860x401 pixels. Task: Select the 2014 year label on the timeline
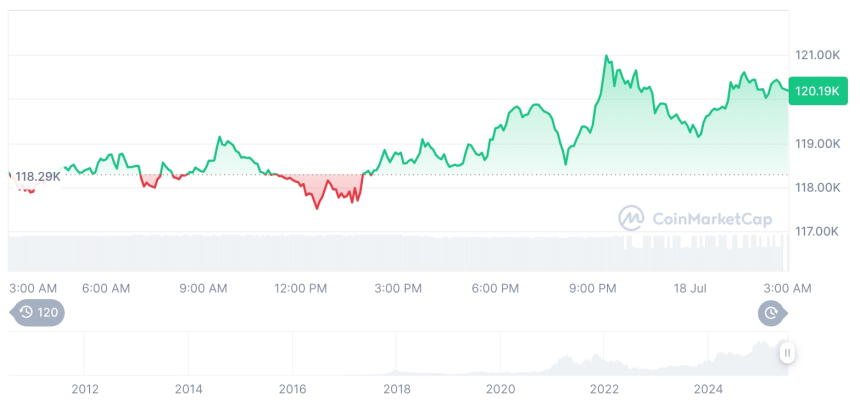[188, 388]
